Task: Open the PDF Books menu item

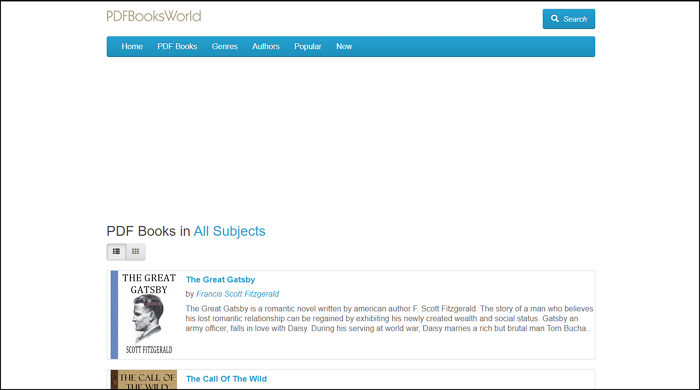Action: coord(177,46)
